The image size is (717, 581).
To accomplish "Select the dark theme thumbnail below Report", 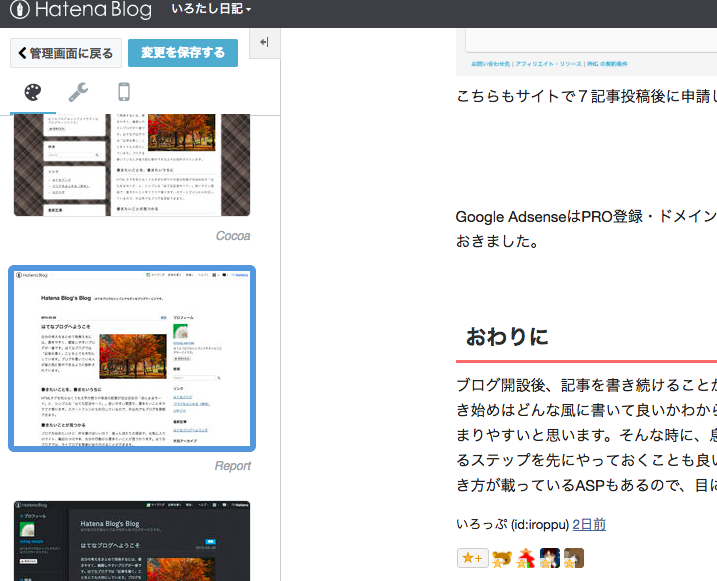I will (132, 541).
